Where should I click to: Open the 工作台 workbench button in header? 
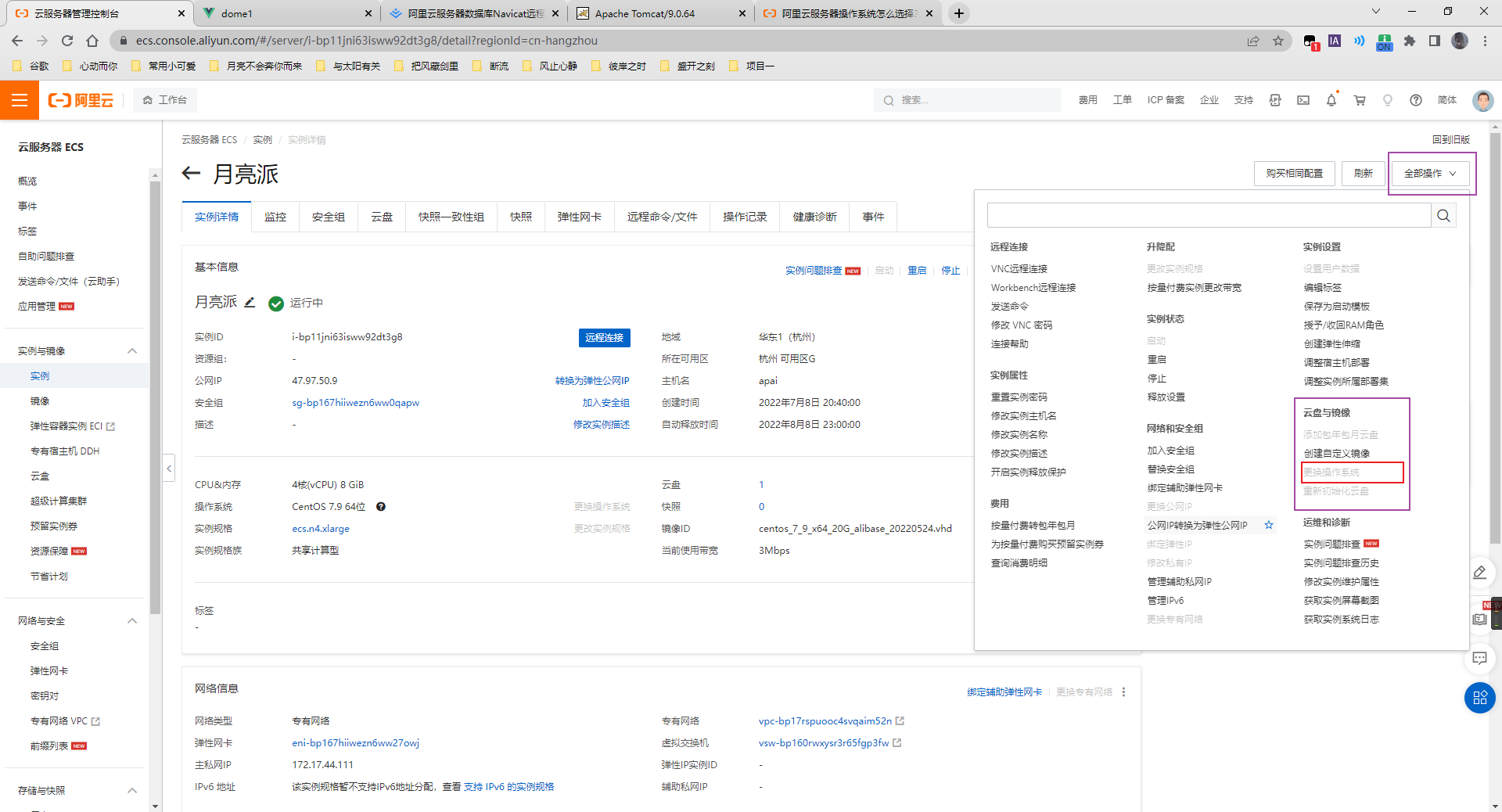pyautogui.click(x=165, y=100)
